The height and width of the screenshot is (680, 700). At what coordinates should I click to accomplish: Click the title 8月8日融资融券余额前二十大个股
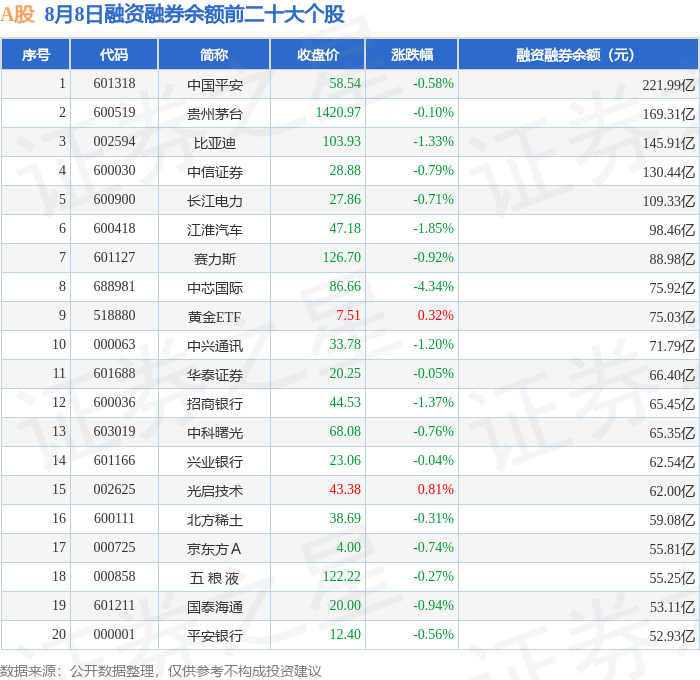coord(195,14)
